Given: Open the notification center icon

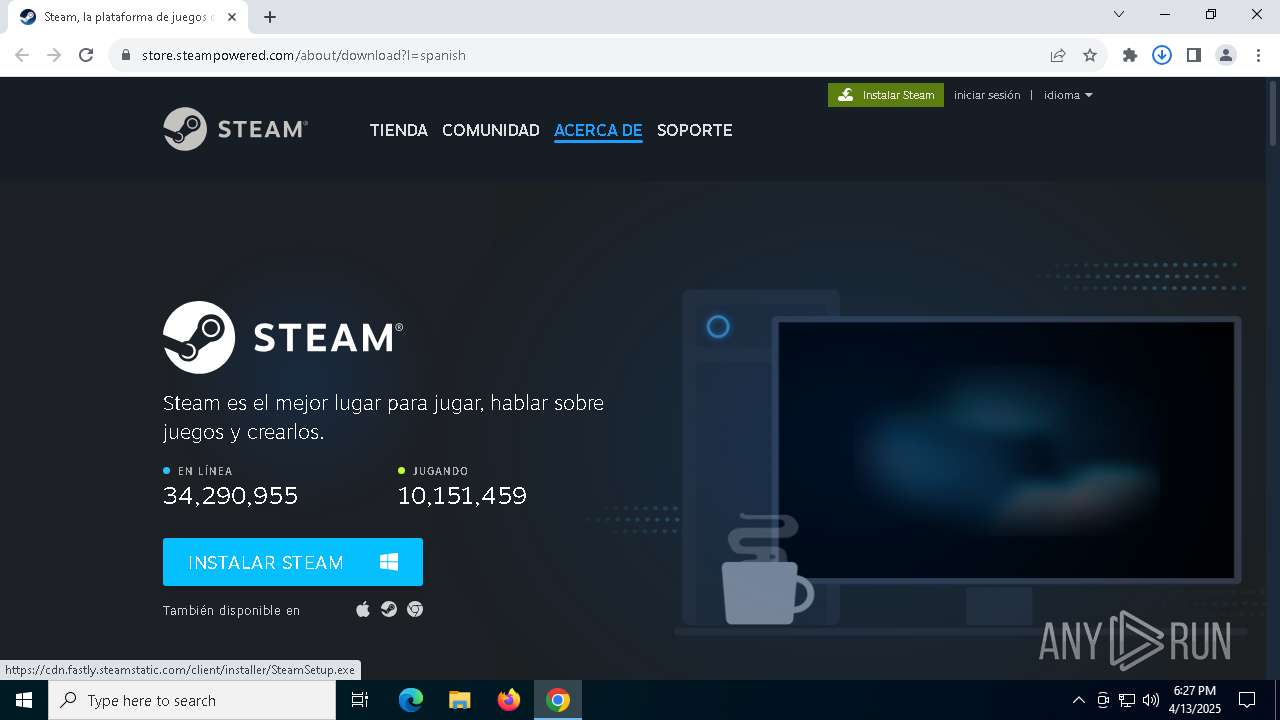Looking at the screenshot, I should pyautogui.click(x=1247, y=700).
